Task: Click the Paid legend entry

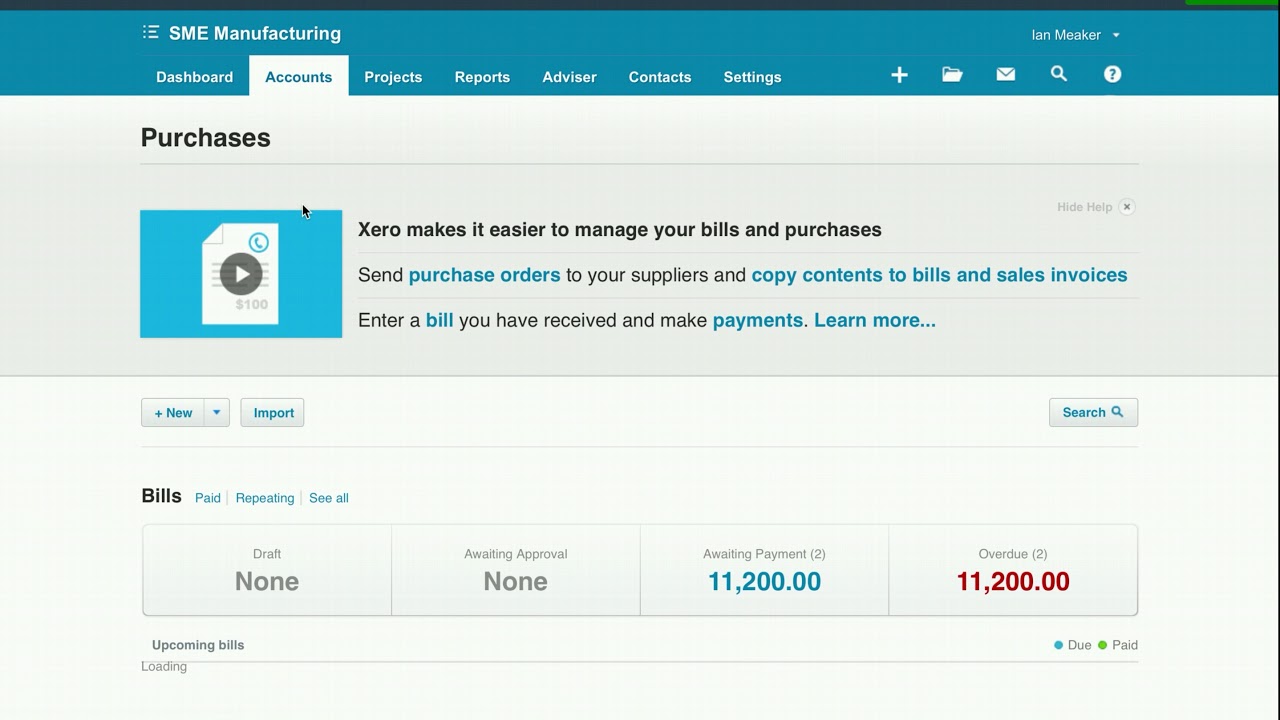Action: coord(1118,645)
